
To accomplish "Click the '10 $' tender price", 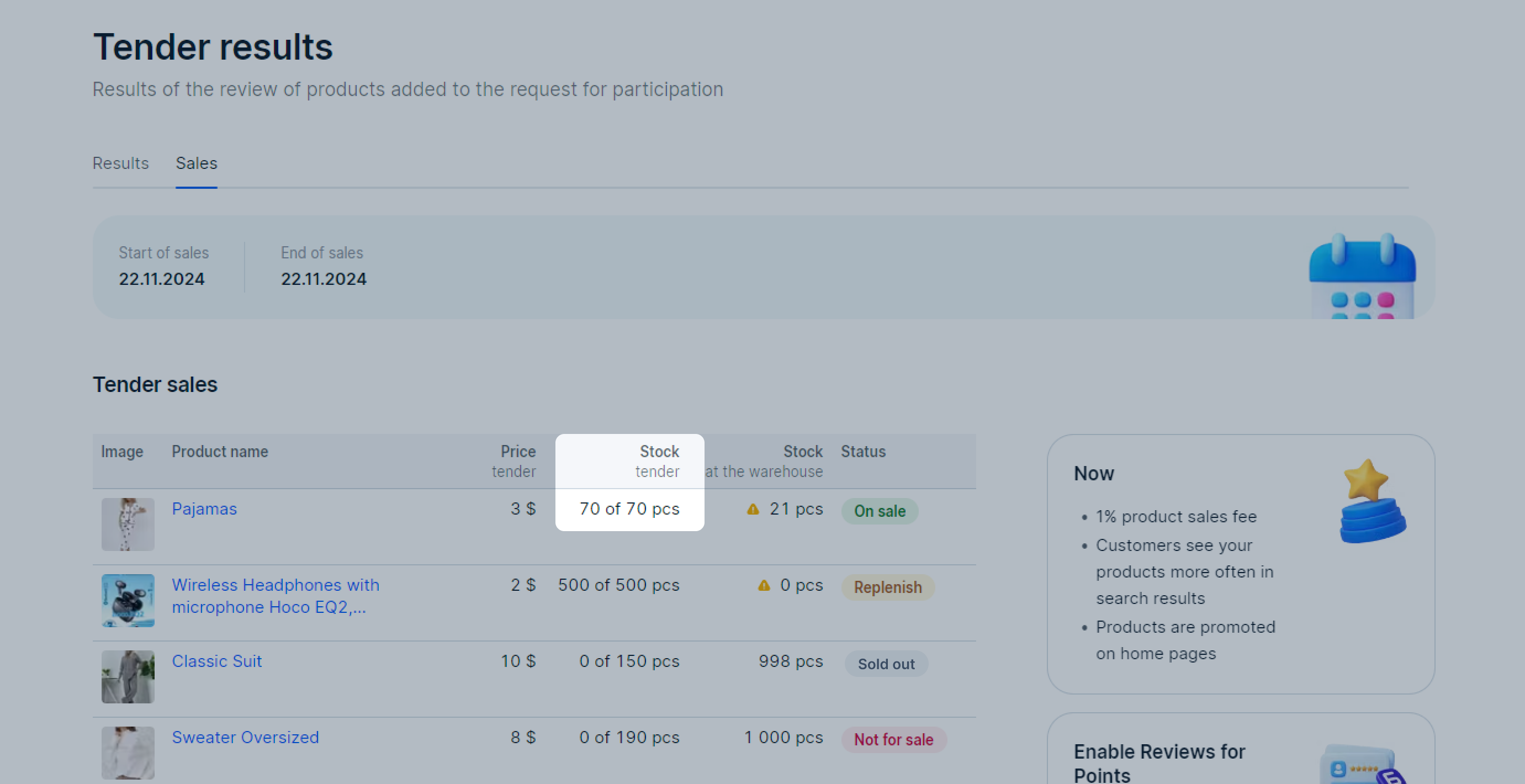I will coord(518,661).
